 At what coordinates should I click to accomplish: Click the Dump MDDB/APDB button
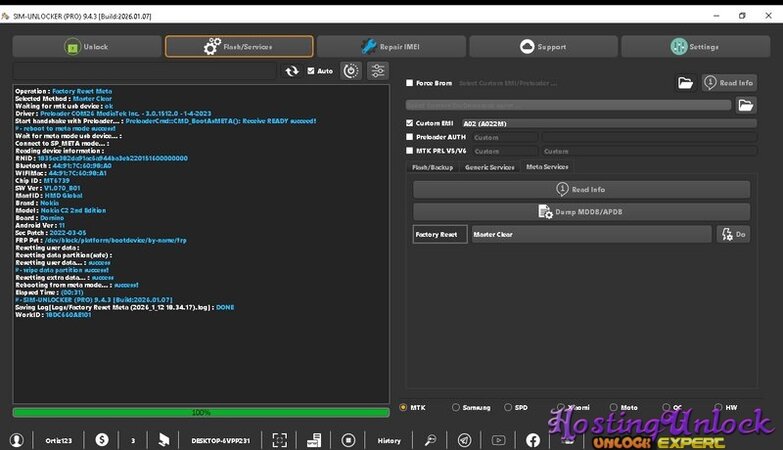point(581,212)
